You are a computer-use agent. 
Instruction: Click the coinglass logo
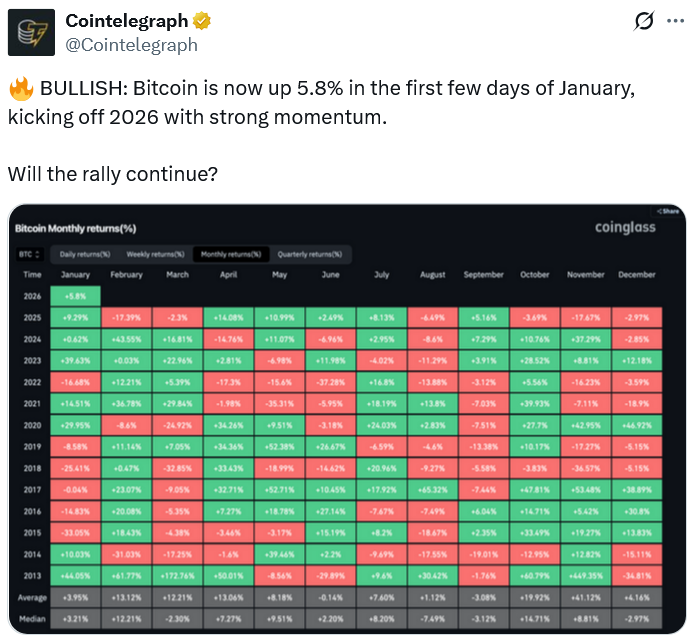pos(625,228)
